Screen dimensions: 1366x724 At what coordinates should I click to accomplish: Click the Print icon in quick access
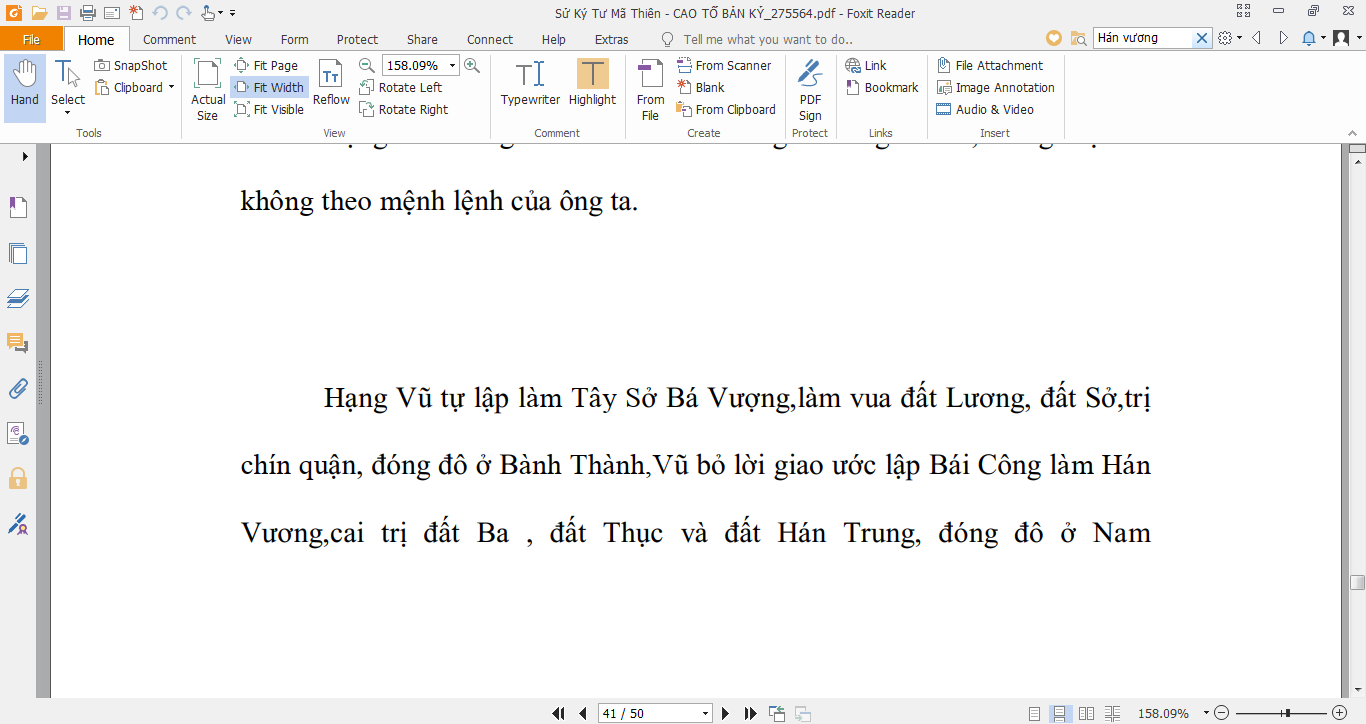88,13
